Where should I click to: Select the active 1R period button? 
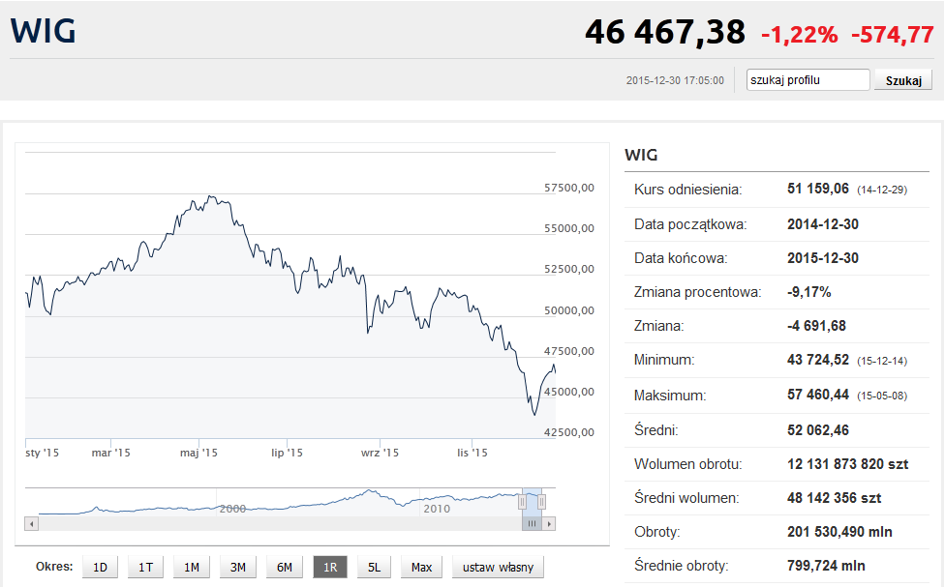click(x=330, y=567)
